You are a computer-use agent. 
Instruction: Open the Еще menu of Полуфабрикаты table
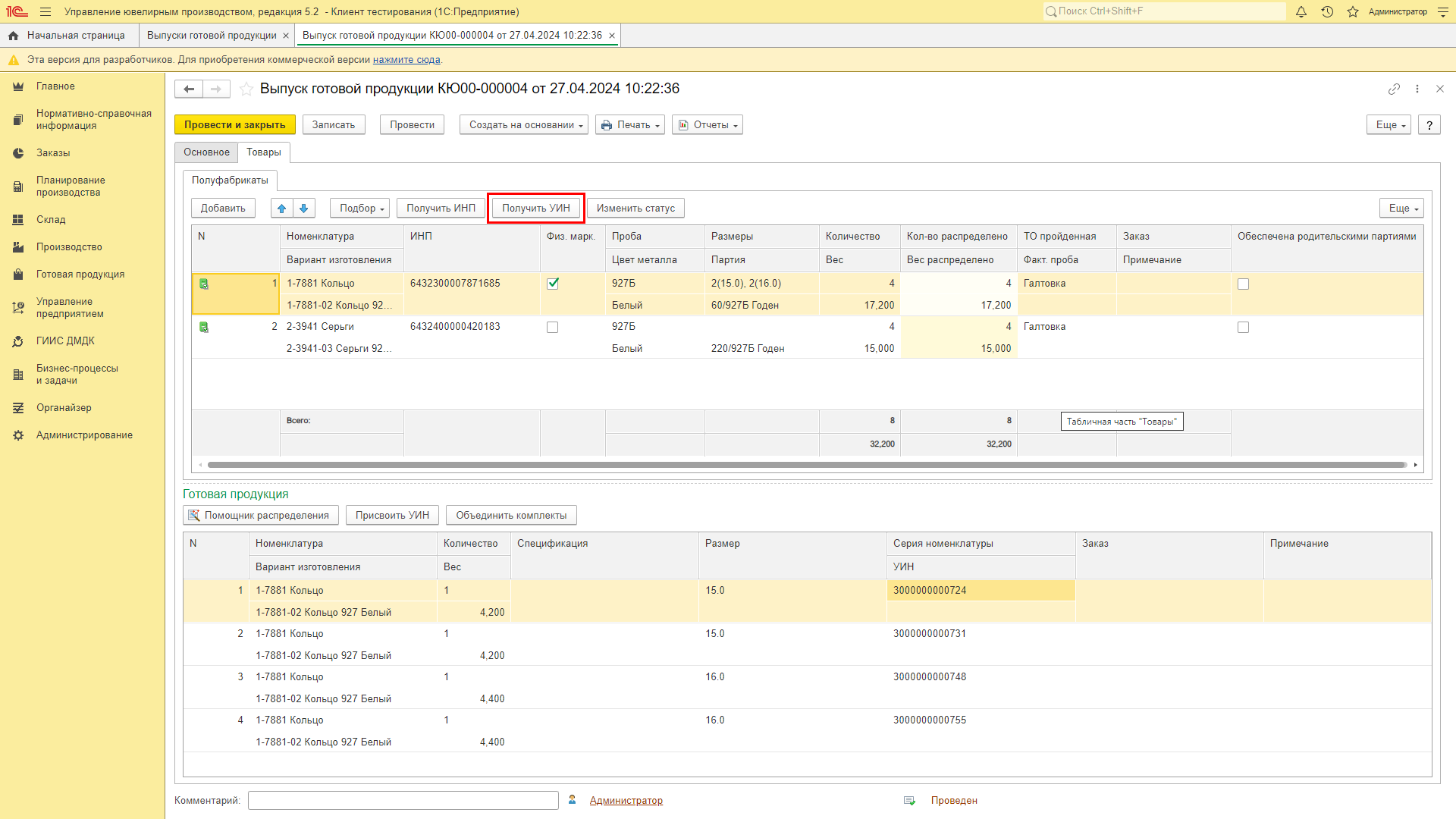click(x=1401, y=209)
